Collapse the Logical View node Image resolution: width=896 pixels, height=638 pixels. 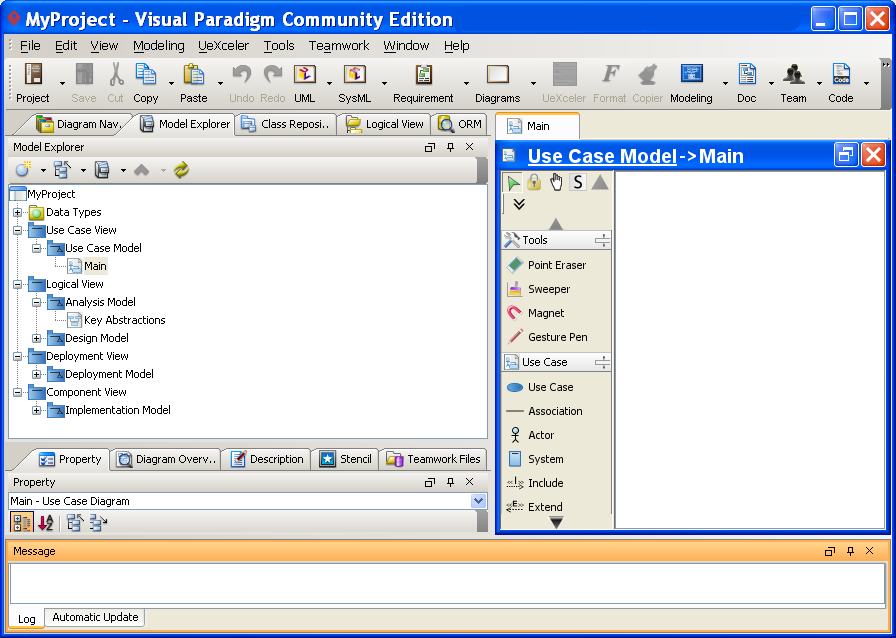[x=18, y=285]
